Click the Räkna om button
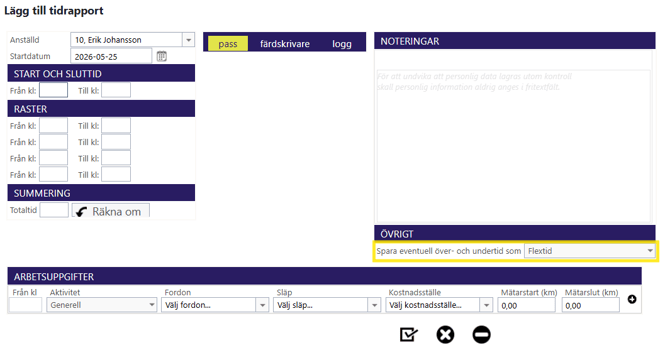Image resolution: width=670 pixels, height=360 pixels. [111, 211]
